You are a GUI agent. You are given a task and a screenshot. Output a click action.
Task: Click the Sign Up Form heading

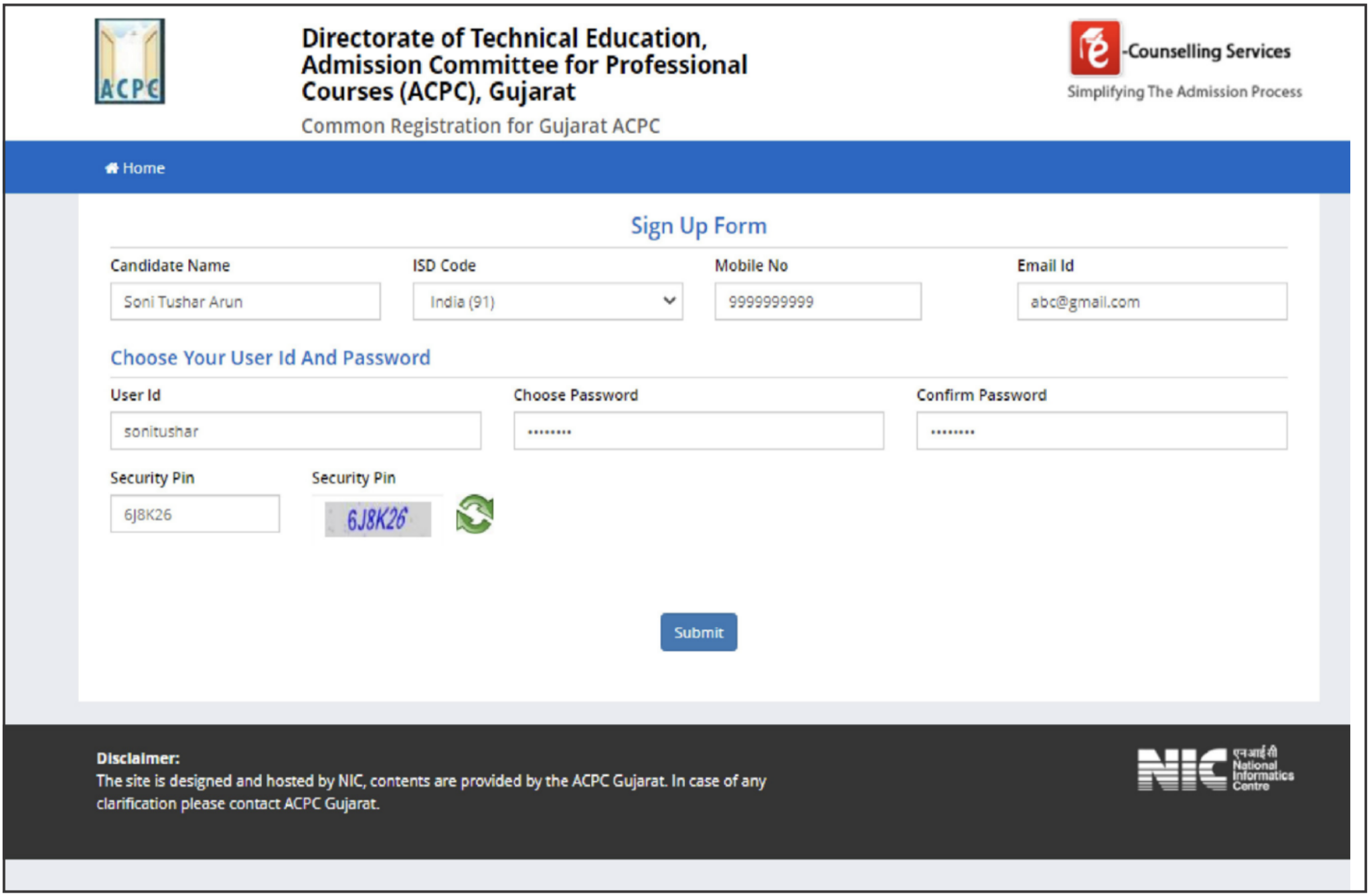click(x=699, y=226)
